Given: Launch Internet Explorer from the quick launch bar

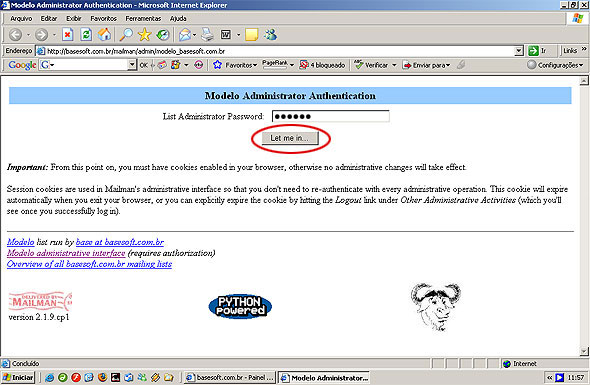Looking at the screenshot, I should tap(49, 377).
